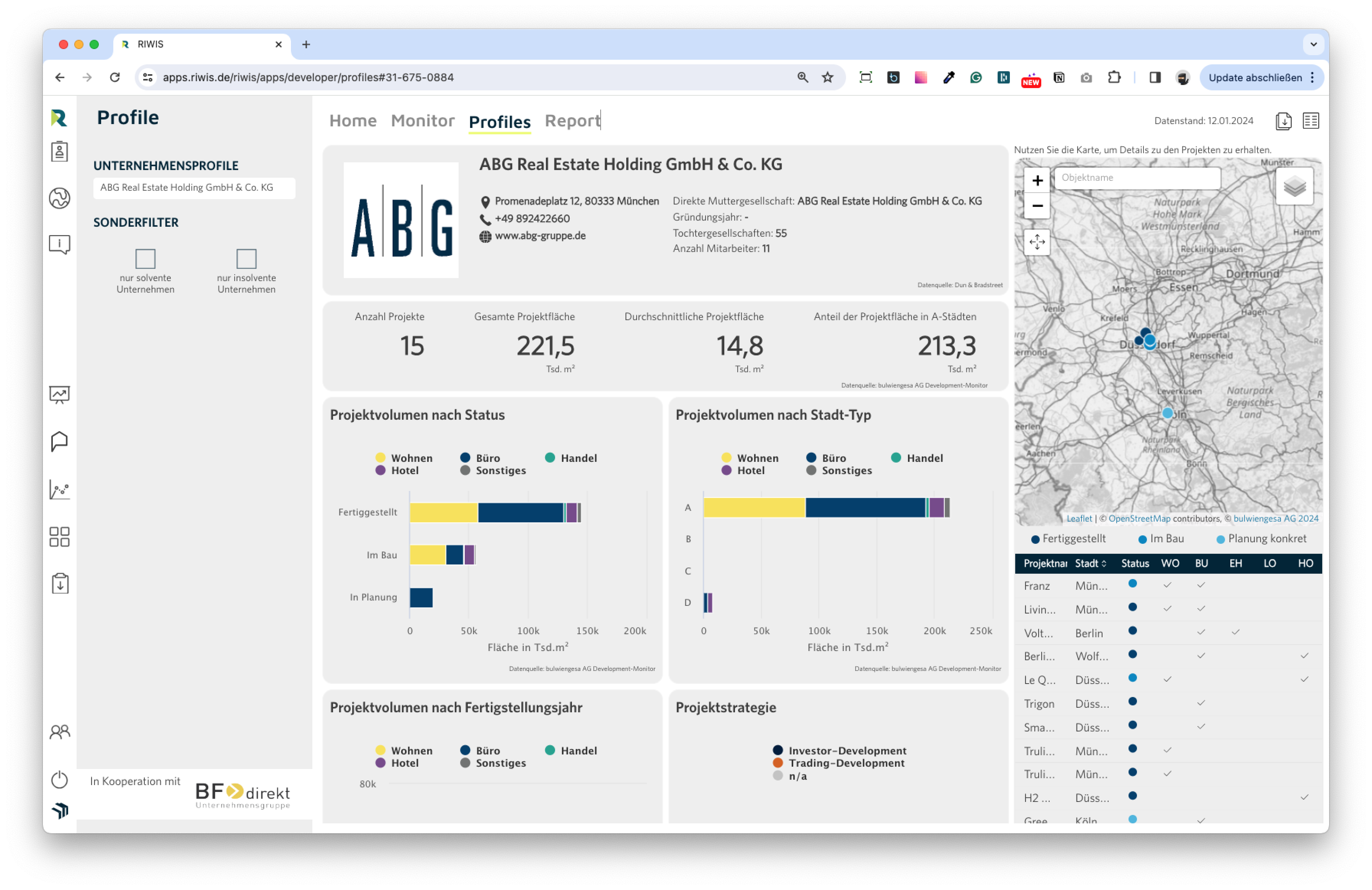The image size is (1372, 890).
Task: Open the alert speech bubble sidebar icon
Action: pyautogui.click(x=59, y=245)
